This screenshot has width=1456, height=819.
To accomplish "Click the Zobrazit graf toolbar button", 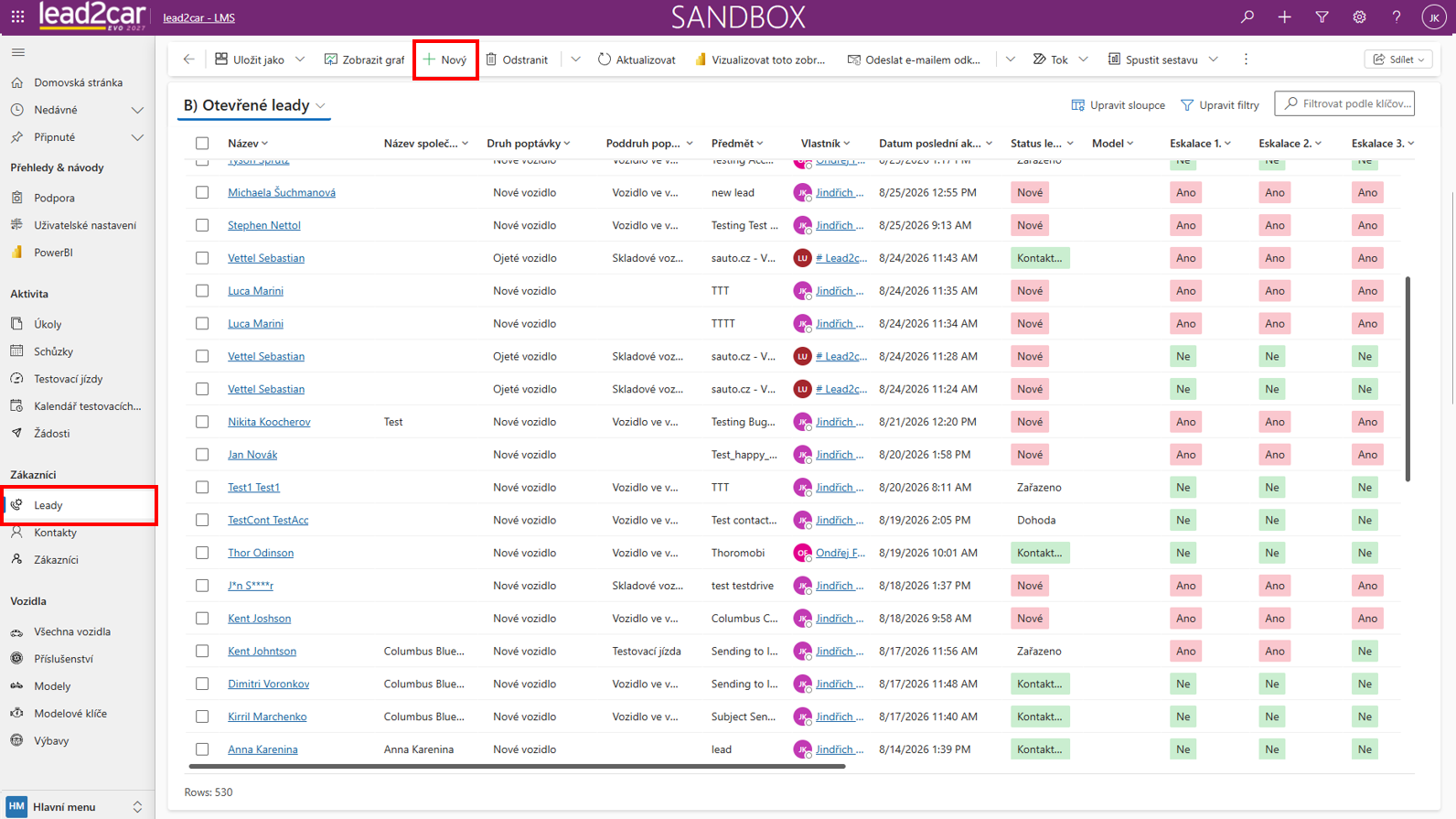I will [x=364, y=59].
